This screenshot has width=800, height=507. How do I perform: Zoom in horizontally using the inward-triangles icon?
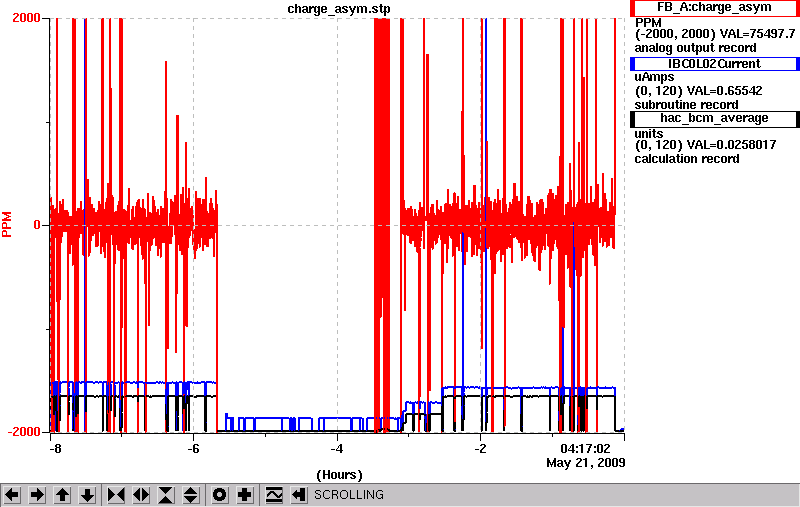click(x=116, y=495)
